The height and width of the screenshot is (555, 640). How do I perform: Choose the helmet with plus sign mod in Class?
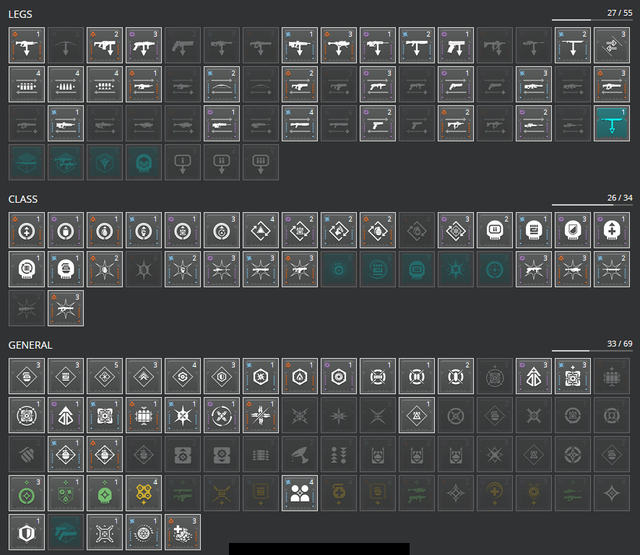coord(611,230)
